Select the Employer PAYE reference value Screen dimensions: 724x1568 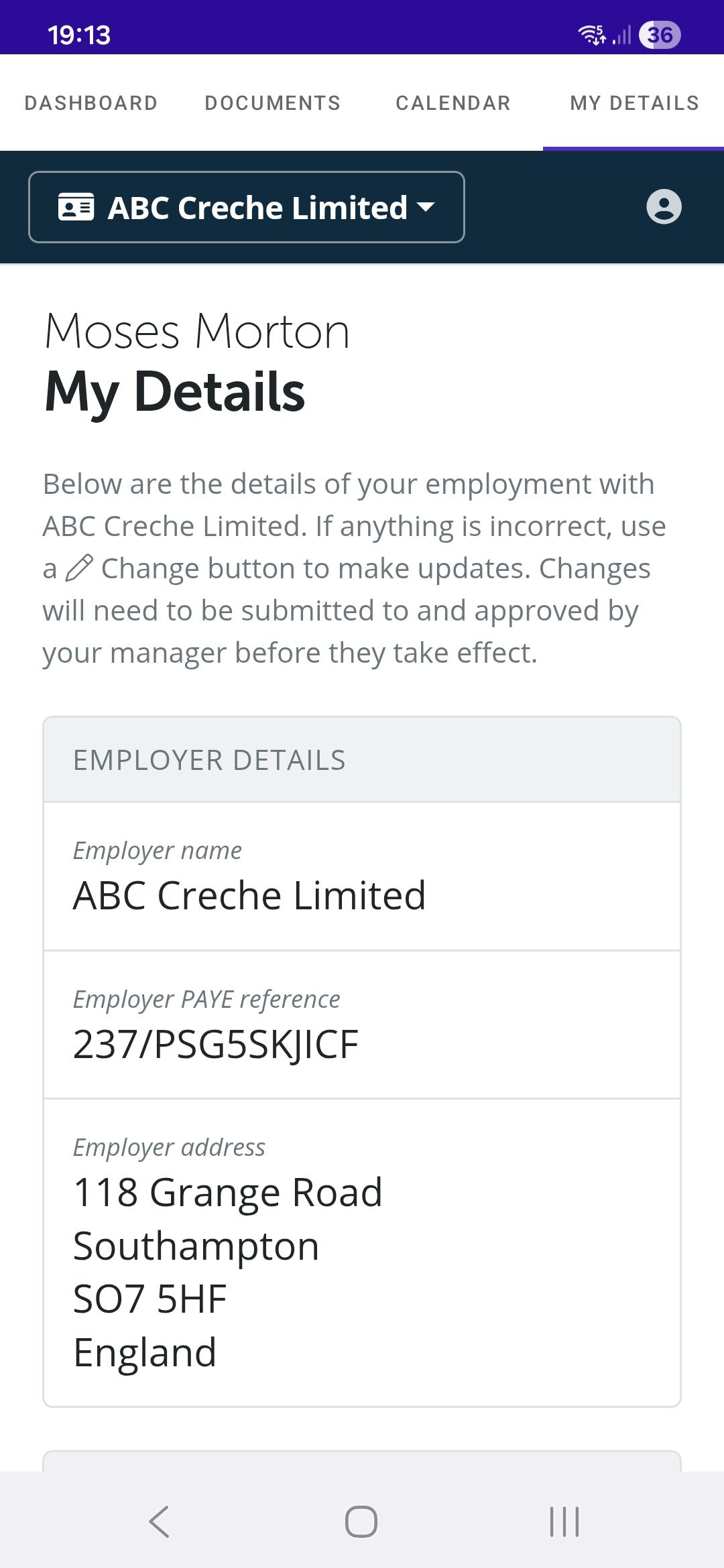(216, 1044)
